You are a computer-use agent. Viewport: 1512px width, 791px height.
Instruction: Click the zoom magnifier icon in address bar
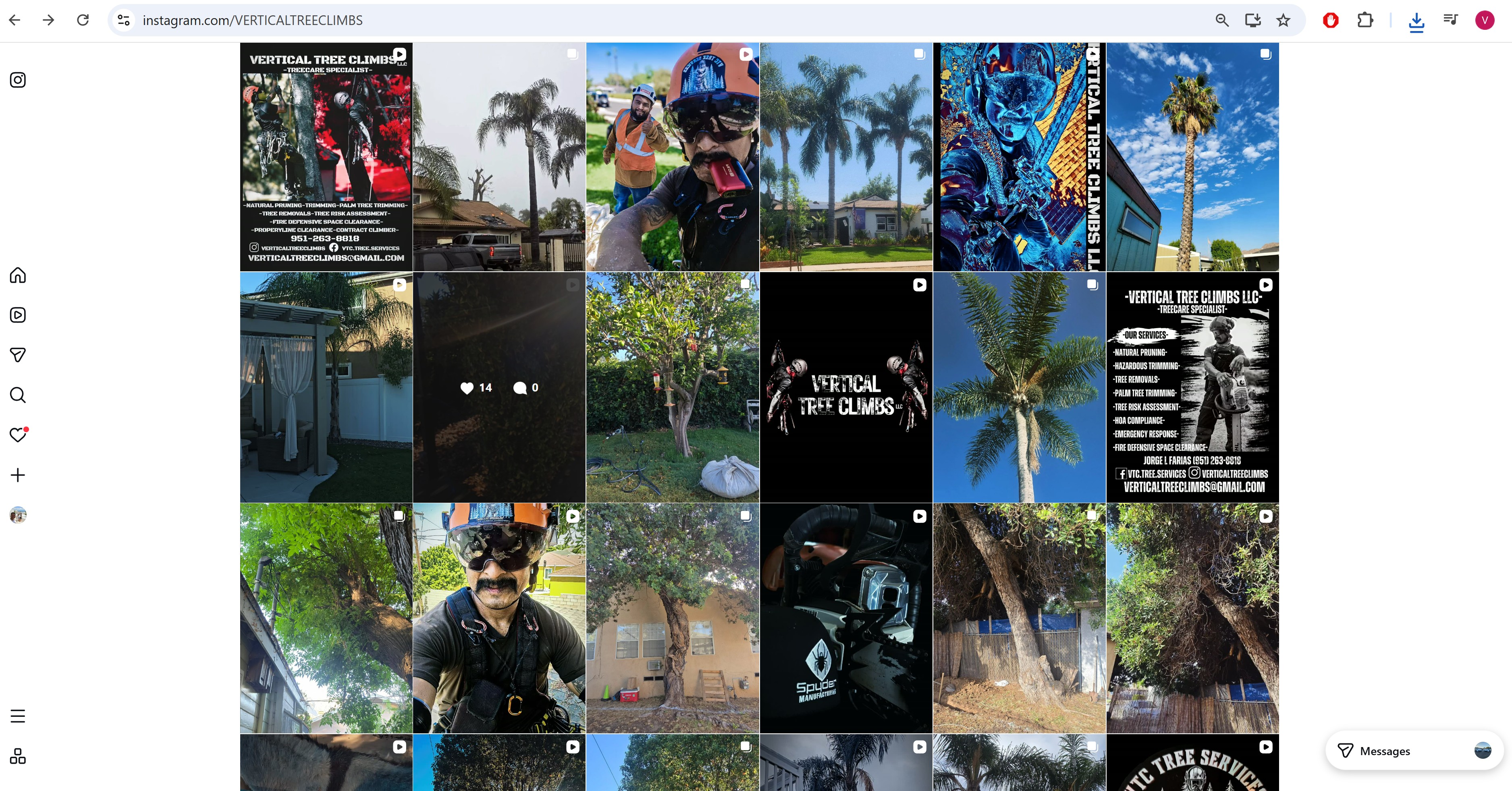[x=1222, y=20]
